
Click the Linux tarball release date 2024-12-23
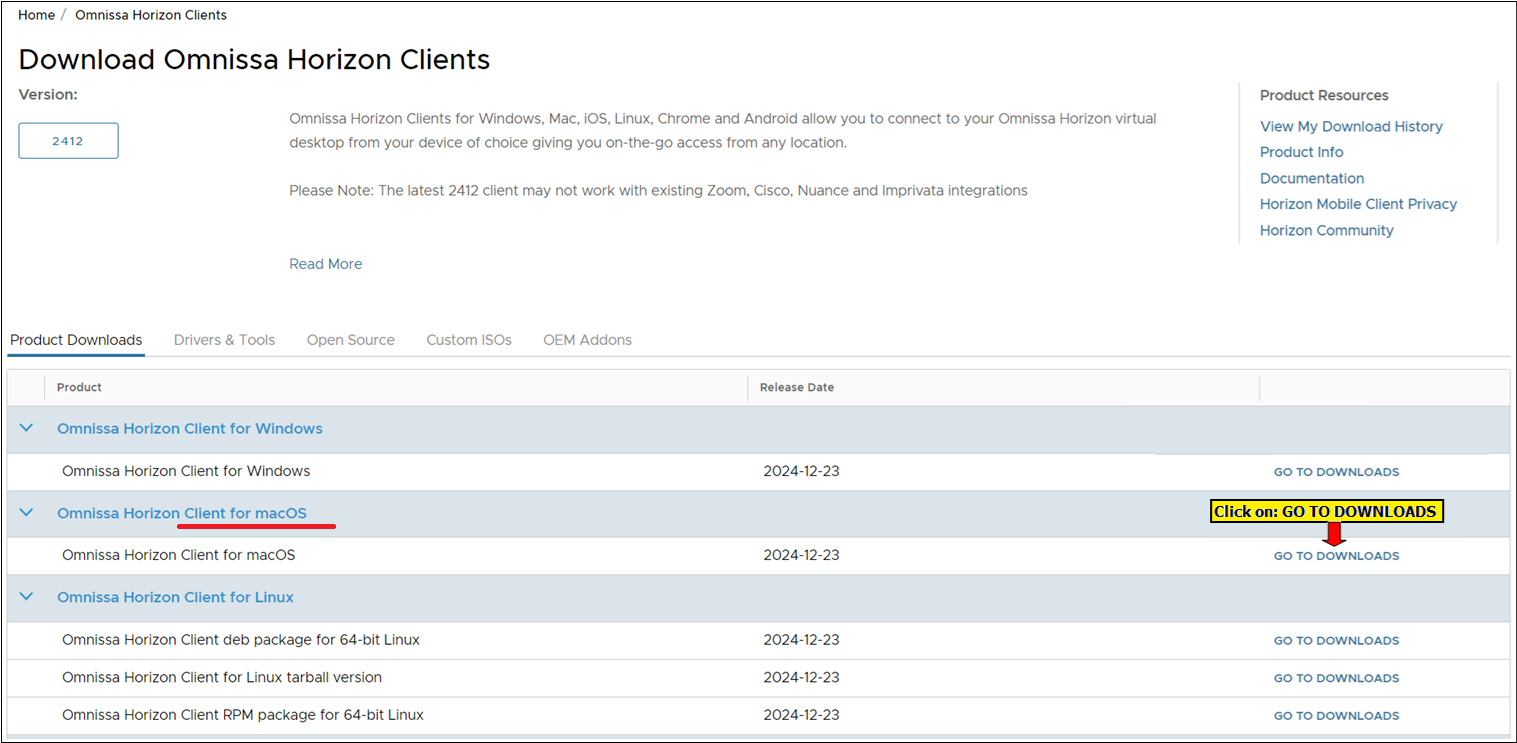pyautogui.click(x=801, y=677)
